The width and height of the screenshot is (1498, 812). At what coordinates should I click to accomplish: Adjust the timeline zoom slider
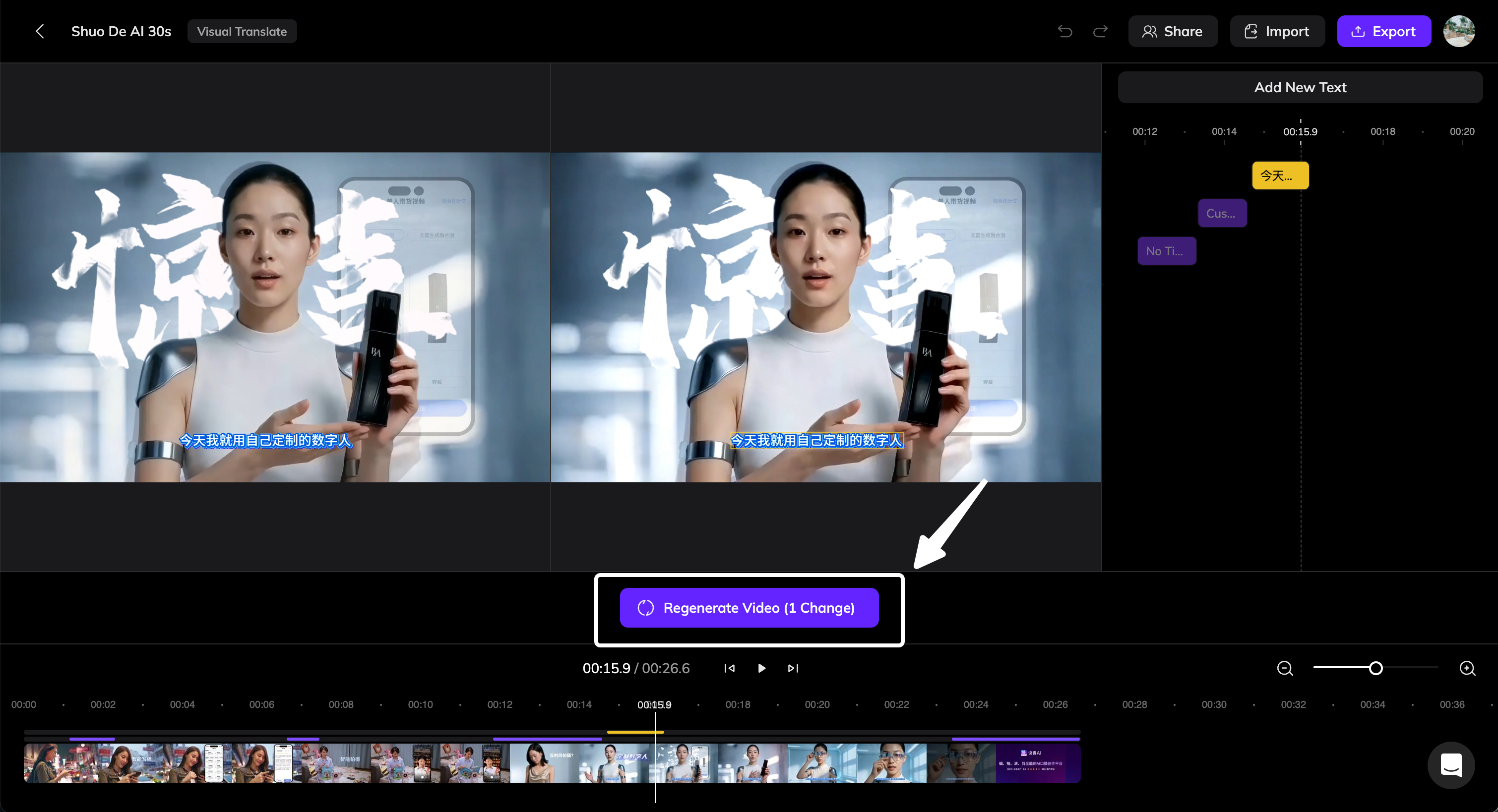[1375, 668]
